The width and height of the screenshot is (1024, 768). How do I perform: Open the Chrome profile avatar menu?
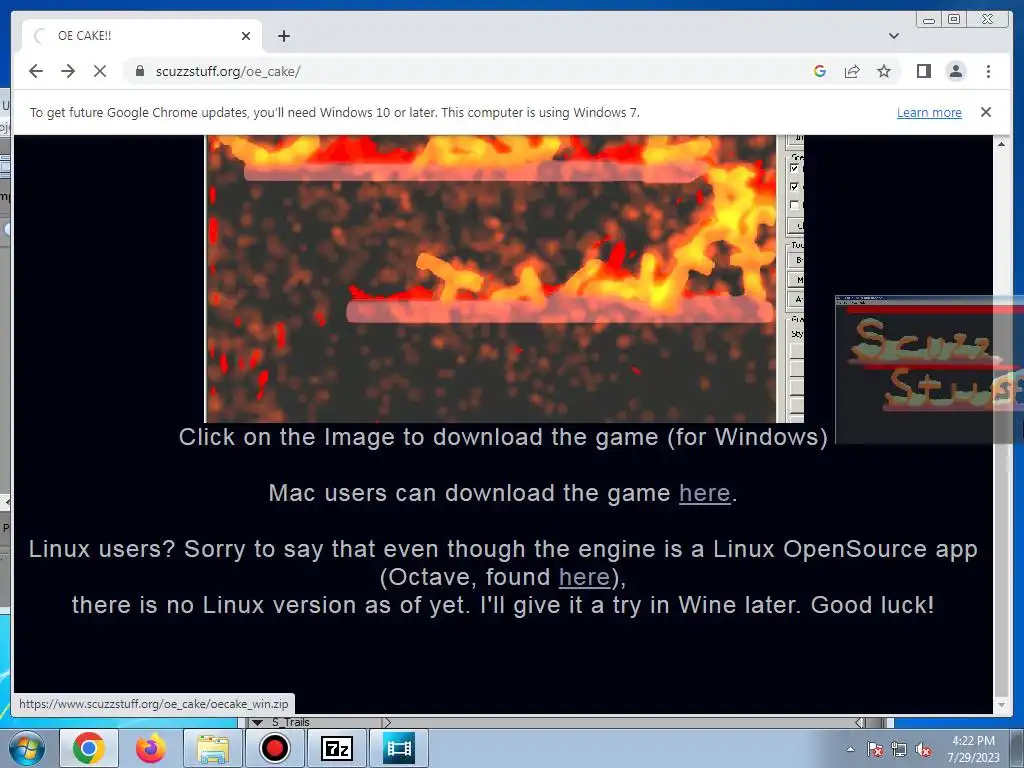click(x=956, y=71)
